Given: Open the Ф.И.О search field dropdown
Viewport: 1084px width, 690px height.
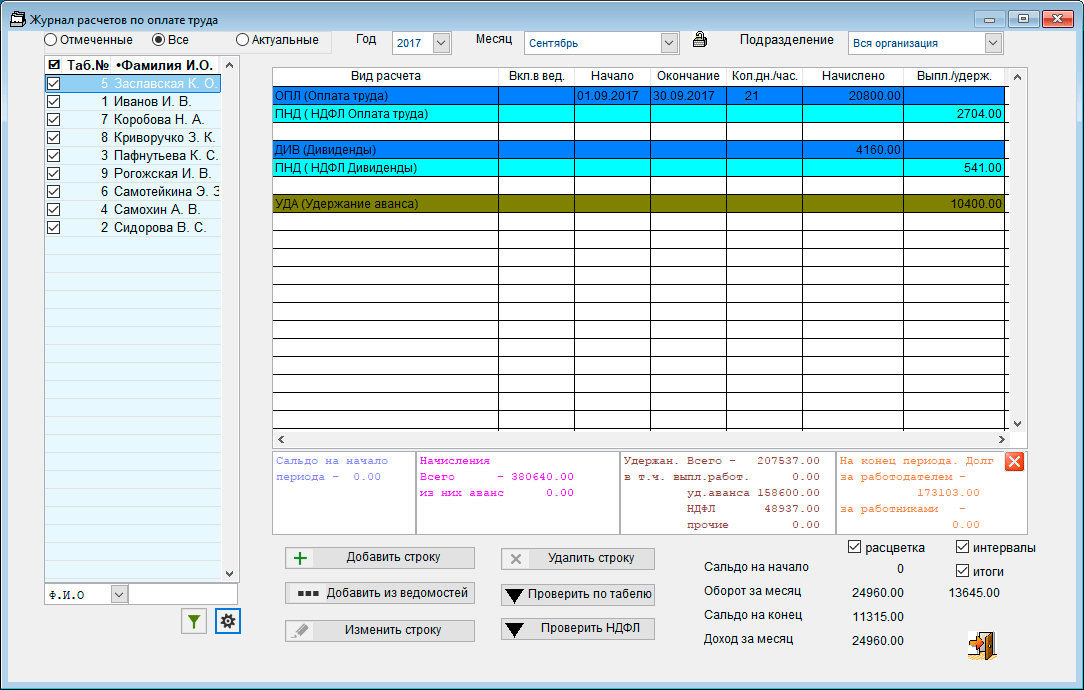Looking at the screenshot, I should pos(119,595).
